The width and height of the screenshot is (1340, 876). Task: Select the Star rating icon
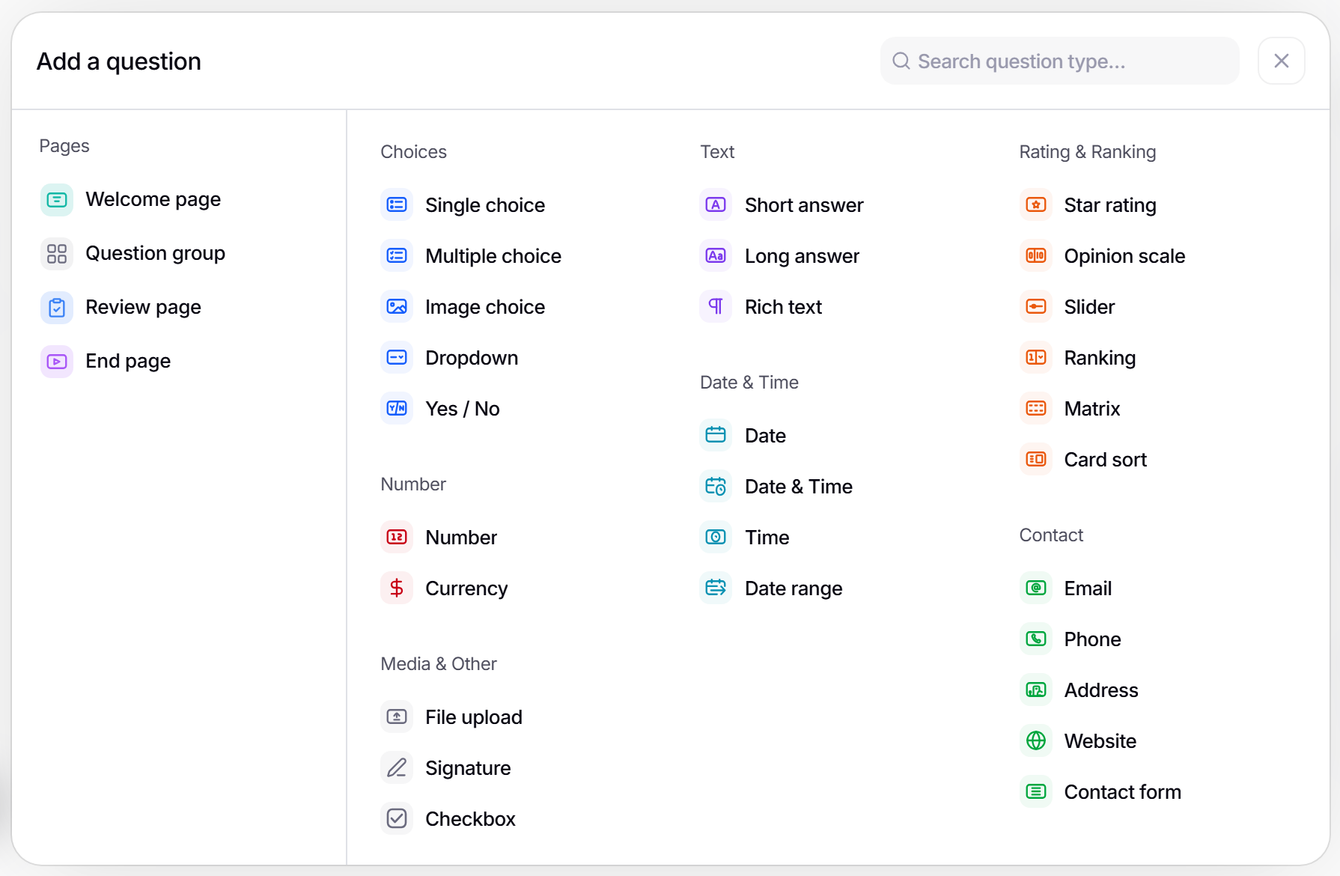click(1036, 205)
